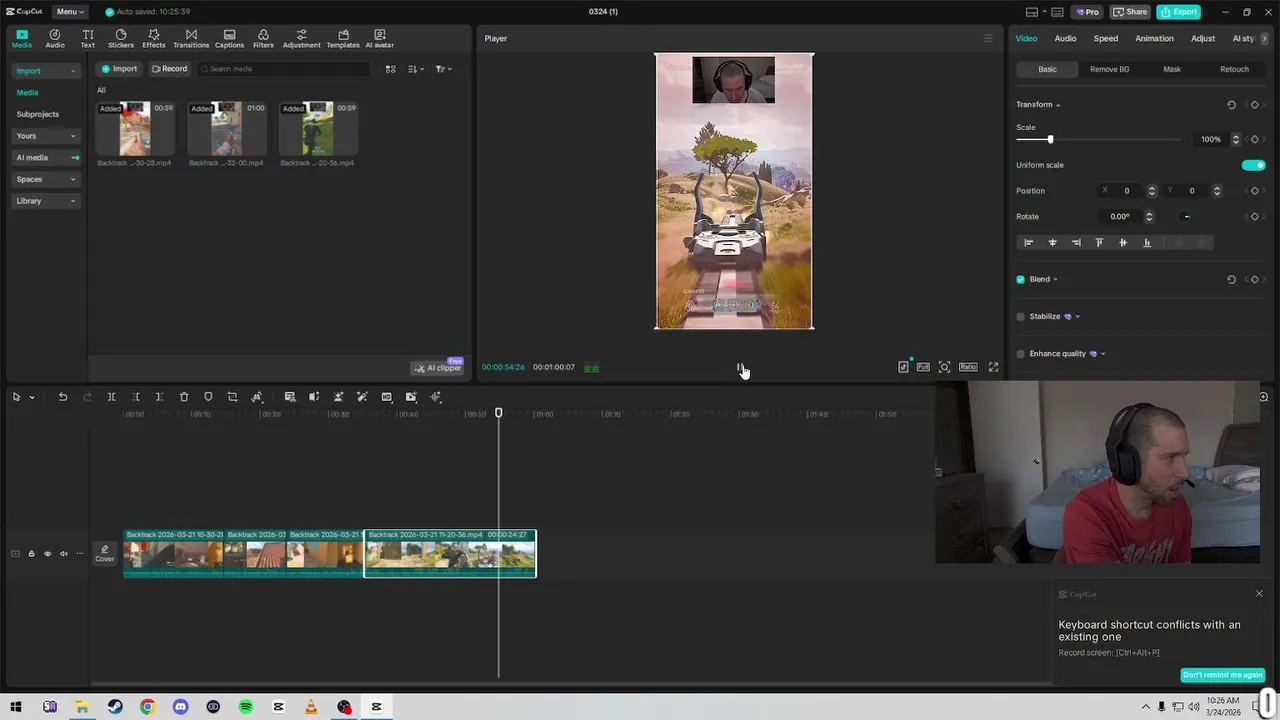Open the sort dropdown in media panel

[x=416, y=69]
